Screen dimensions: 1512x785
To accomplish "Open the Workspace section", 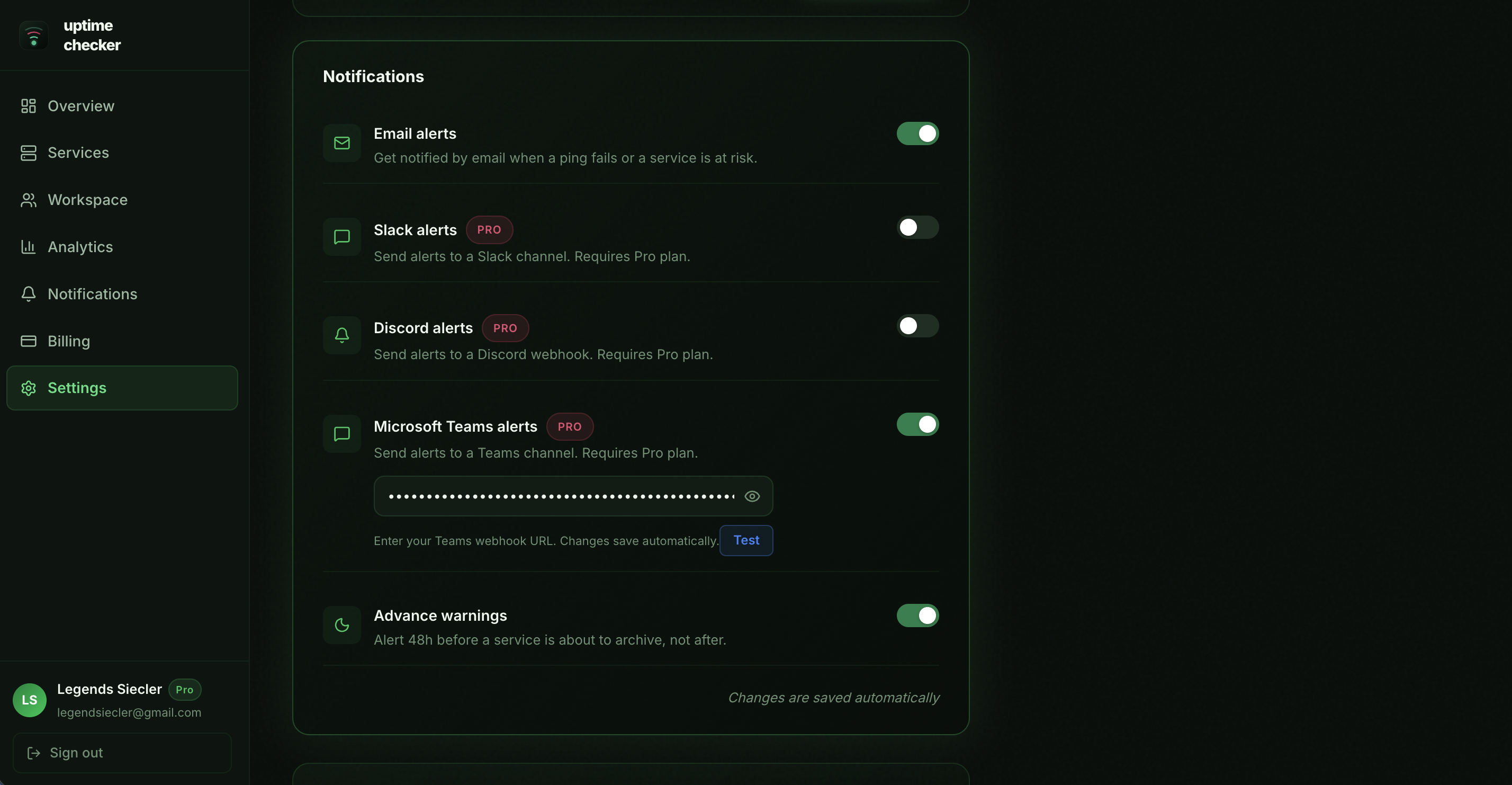I will (x=122, y=200).
